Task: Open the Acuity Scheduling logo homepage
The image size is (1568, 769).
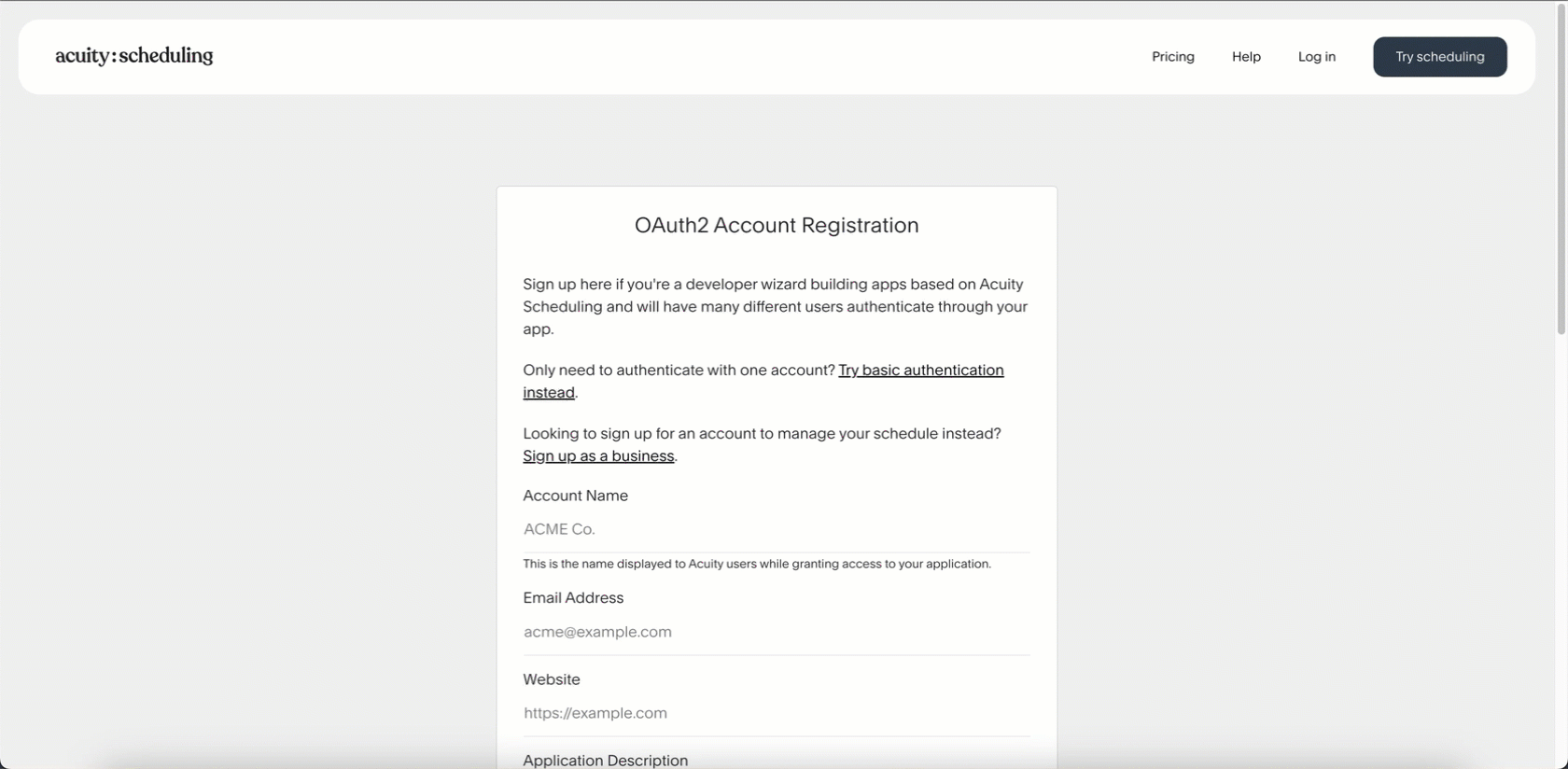Action: (x=133, y=56)
